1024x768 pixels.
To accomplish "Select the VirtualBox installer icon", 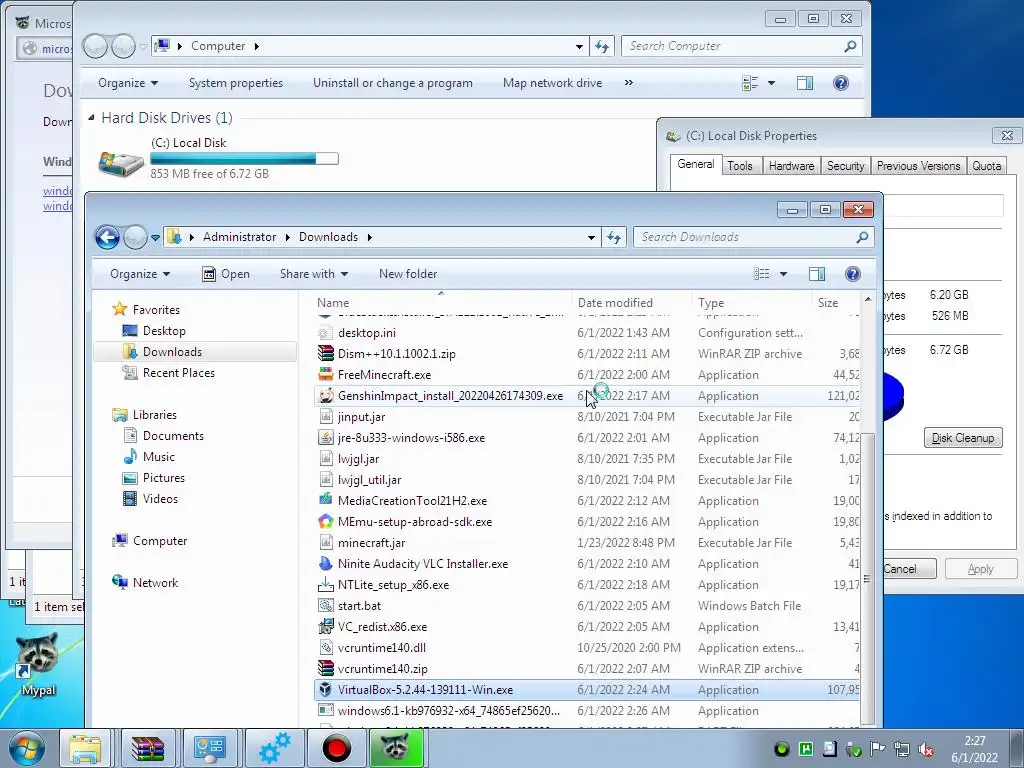I will click(x=325, y=690).
